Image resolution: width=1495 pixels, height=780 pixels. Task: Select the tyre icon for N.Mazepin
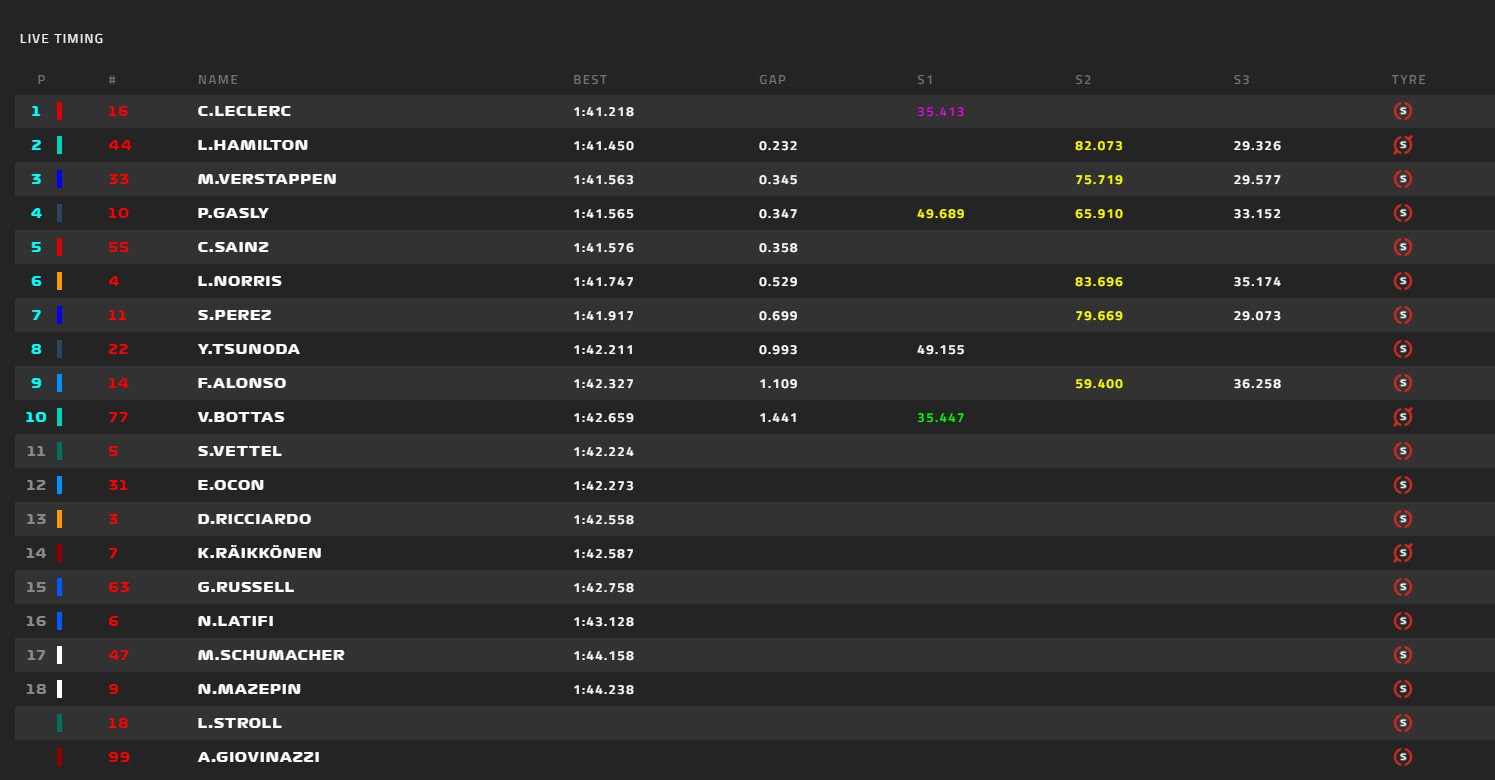[x=1403, y=689]
